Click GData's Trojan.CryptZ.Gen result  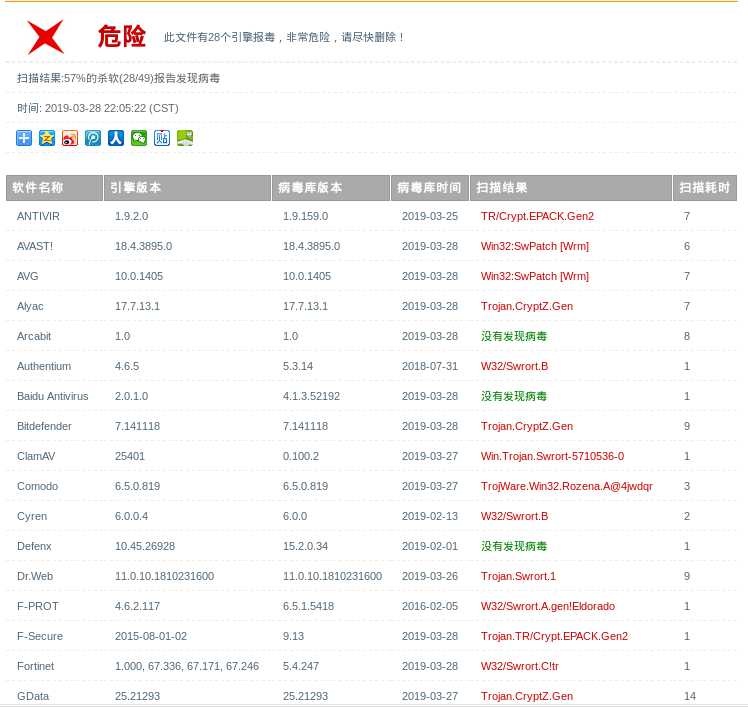(527, 697)
